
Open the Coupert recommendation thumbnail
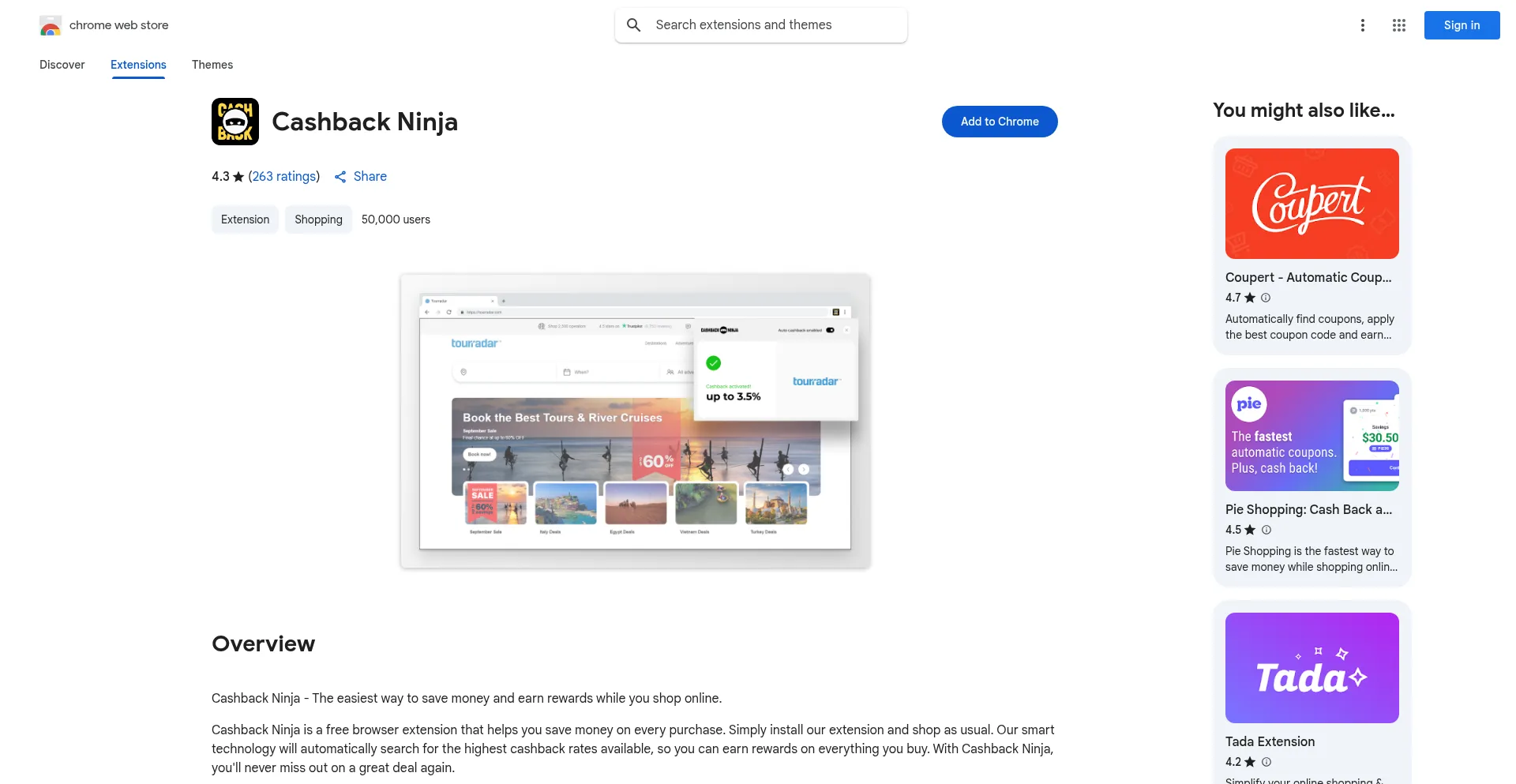coord(1311,204)
